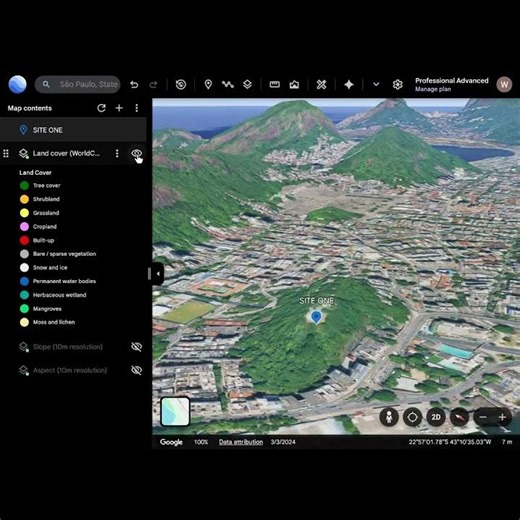Click the 100% loading indicator

(x=201, y=442)
